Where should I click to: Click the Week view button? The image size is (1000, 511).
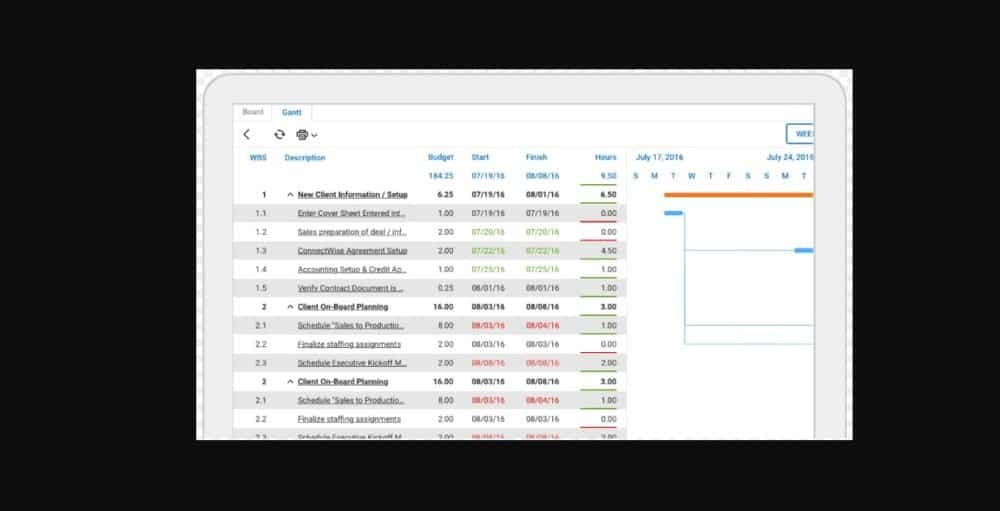(x=801, y=134)
